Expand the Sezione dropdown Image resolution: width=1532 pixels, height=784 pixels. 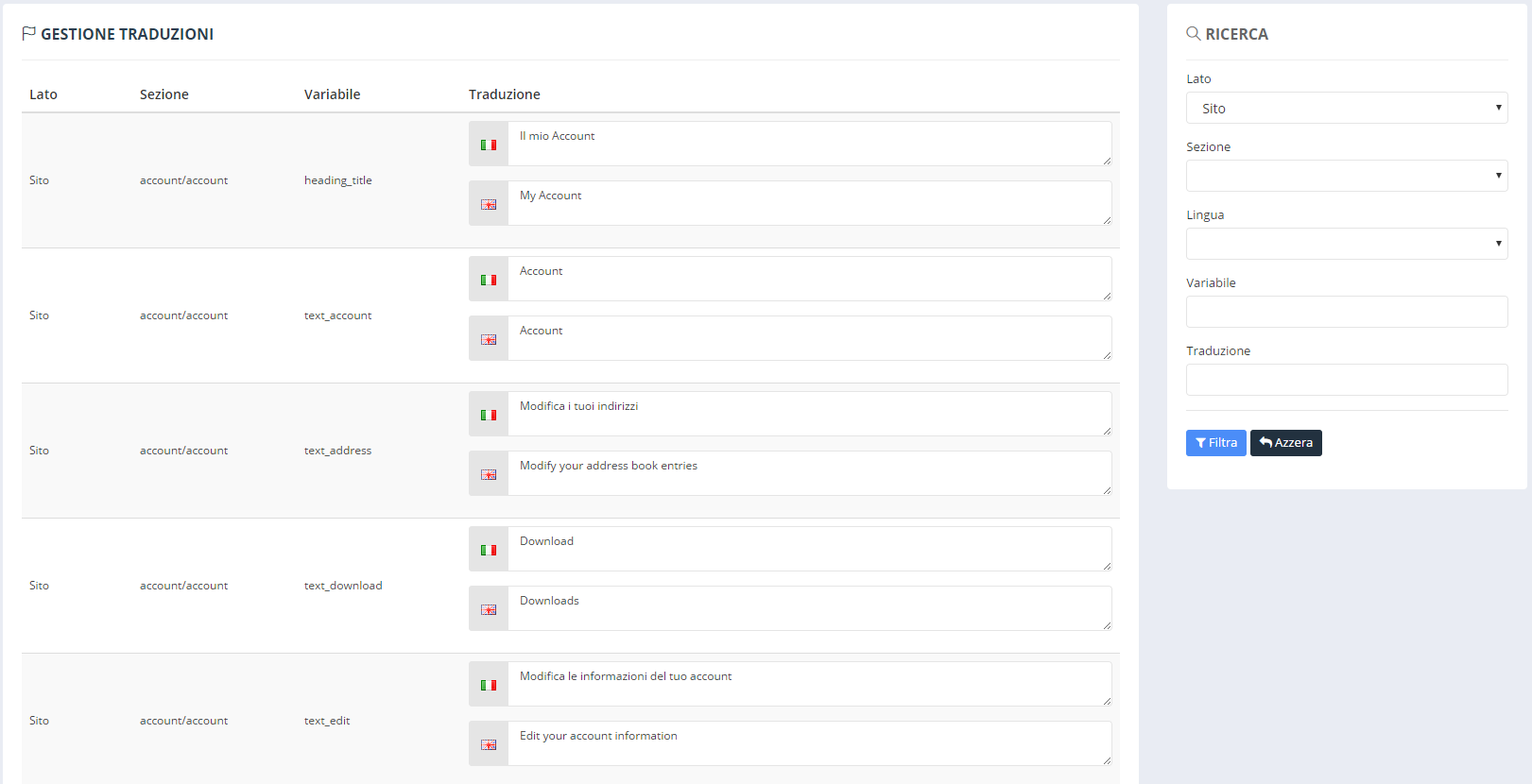pyautogui.click(x=1347, y=176)
